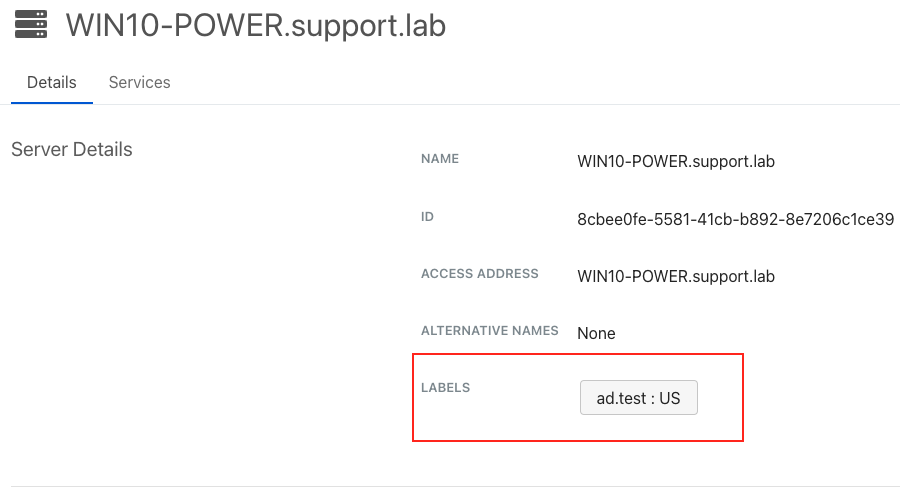Click the WIN10-POWER.support.lab page title heading
Screen dimensions: 900x489
(256, 25)
